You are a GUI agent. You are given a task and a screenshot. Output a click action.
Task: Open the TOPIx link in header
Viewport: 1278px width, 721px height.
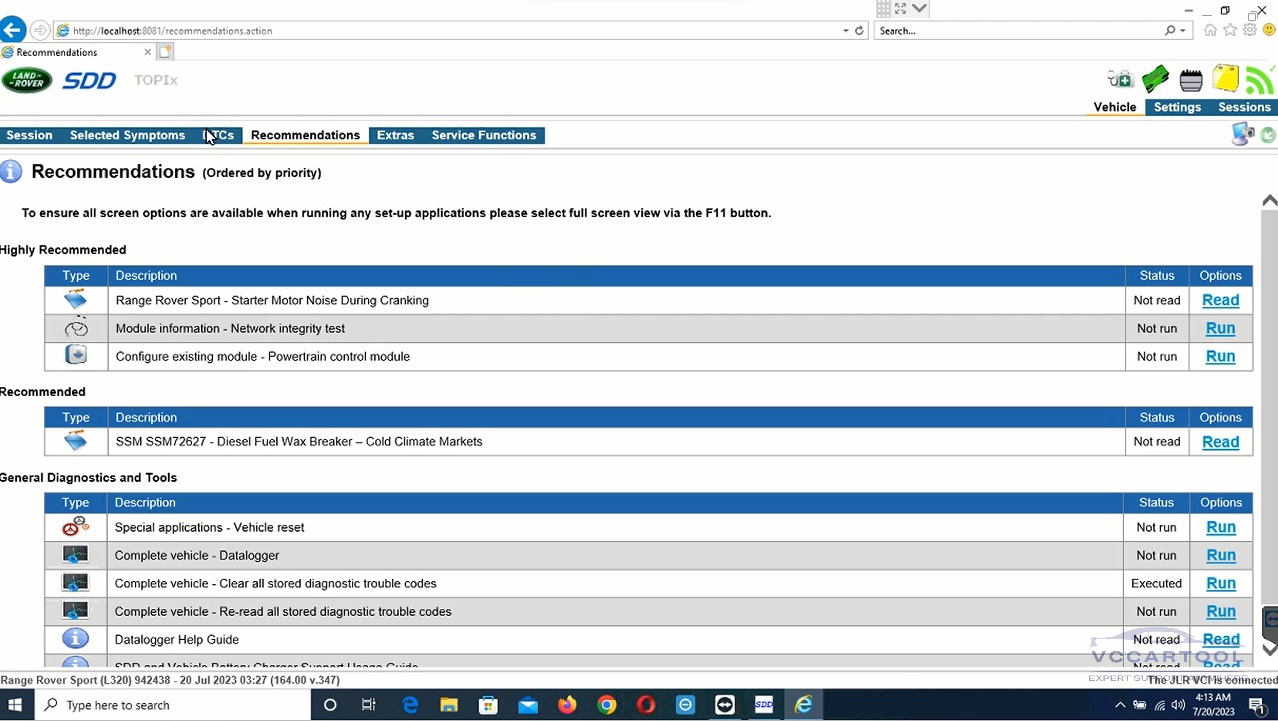coord(155,80)
